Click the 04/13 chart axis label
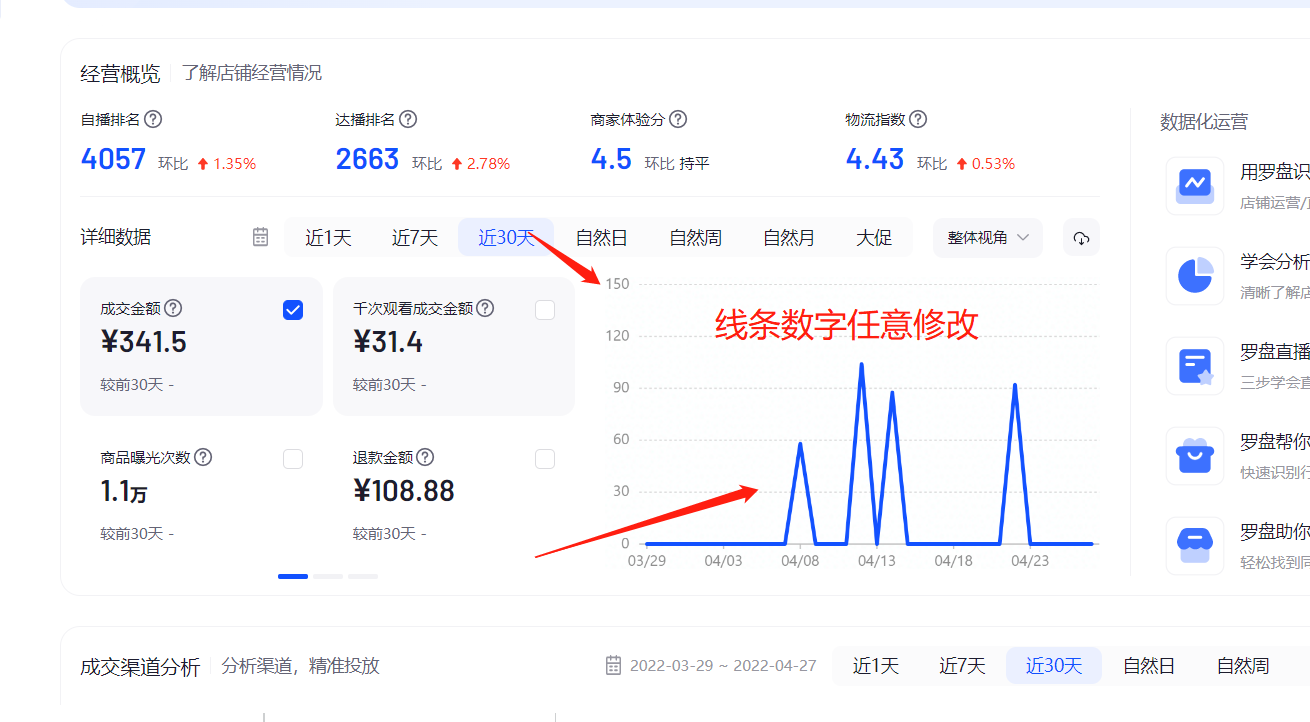The height and width of the screenshot is (722, 1310). point(876,561)
